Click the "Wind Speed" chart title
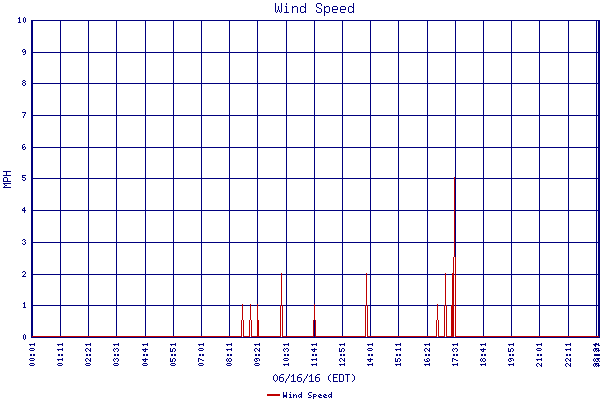This screenshot has width=600, height=400. tap(315, 8)
